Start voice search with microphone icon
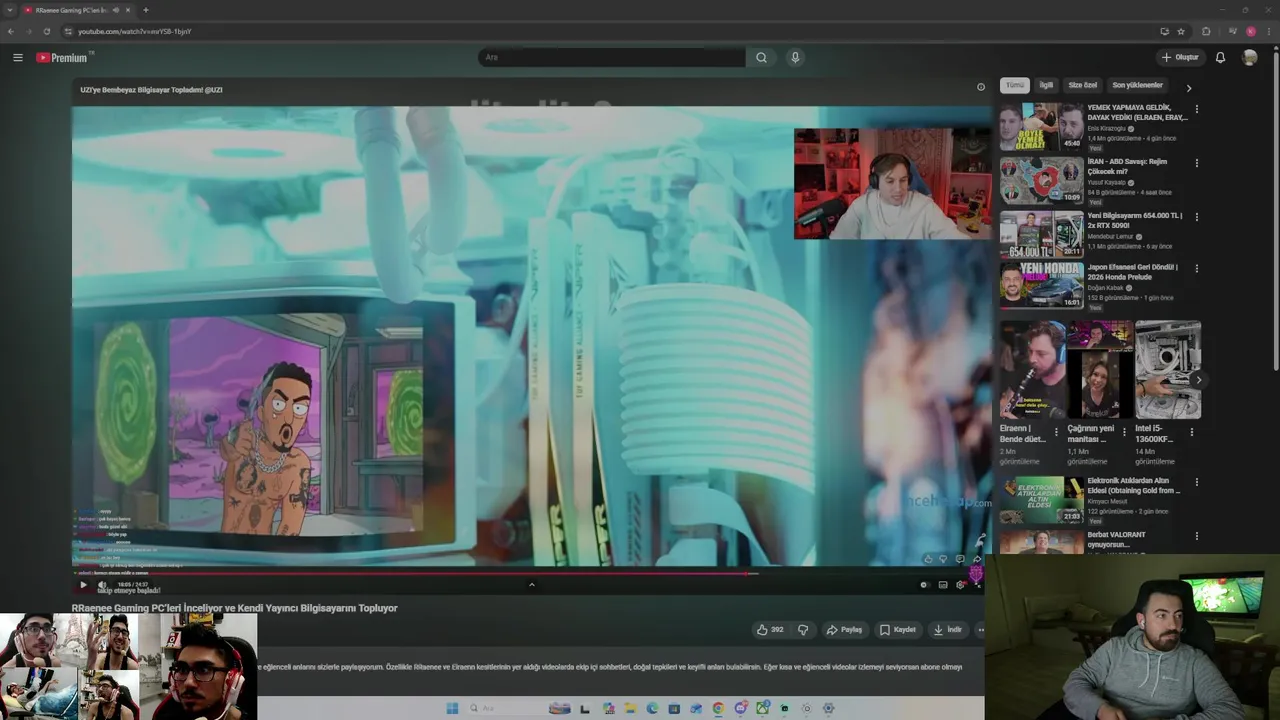Viewport: 1280px width, 720px height. tap(795, 57)
